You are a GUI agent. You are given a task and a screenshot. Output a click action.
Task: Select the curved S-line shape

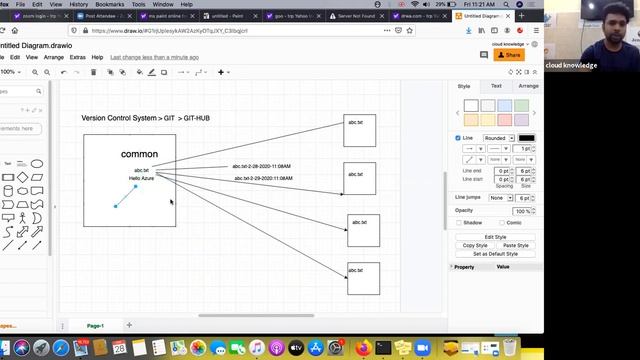(x=8, y=232)
